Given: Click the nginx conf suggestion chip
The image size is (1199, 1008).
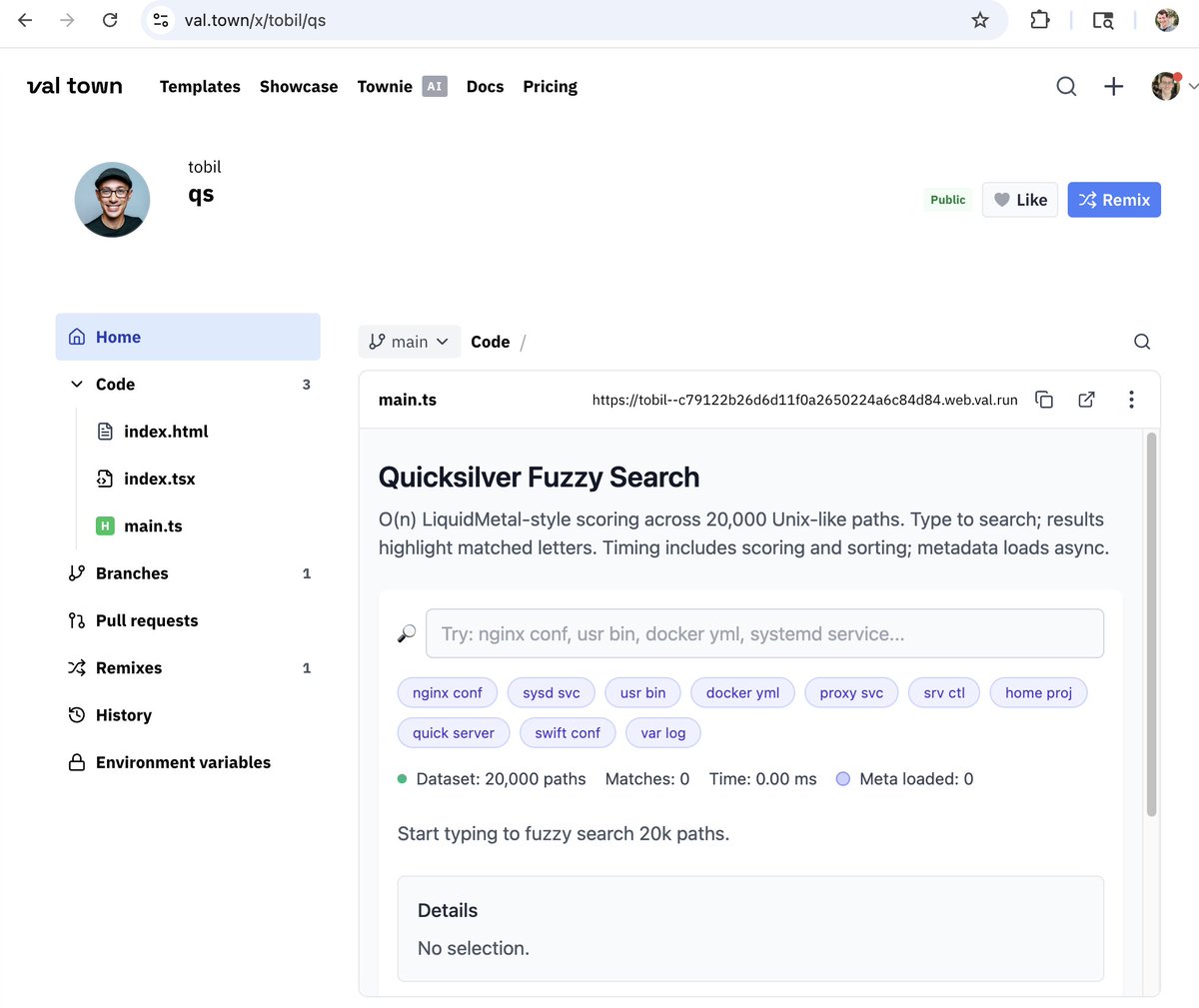Looking at the screenshot, I should coord(448,692).
